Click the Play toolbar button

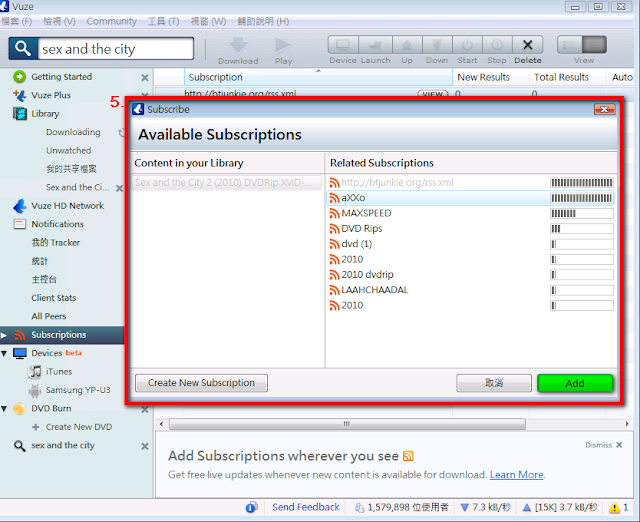pyautogui.click(x=283, y=45)
